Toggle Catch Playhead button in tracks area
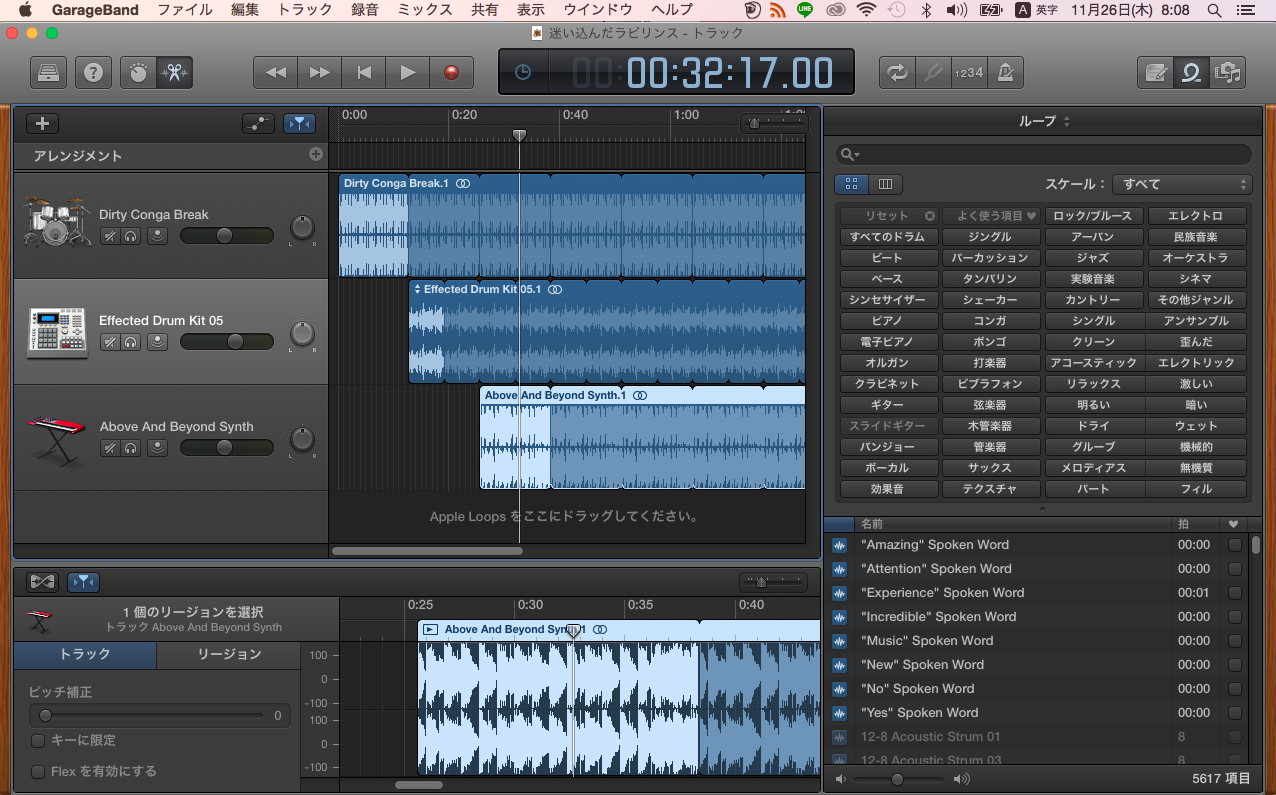The height and width of the screenshot is (795, 1276). (x=299, y=124)
